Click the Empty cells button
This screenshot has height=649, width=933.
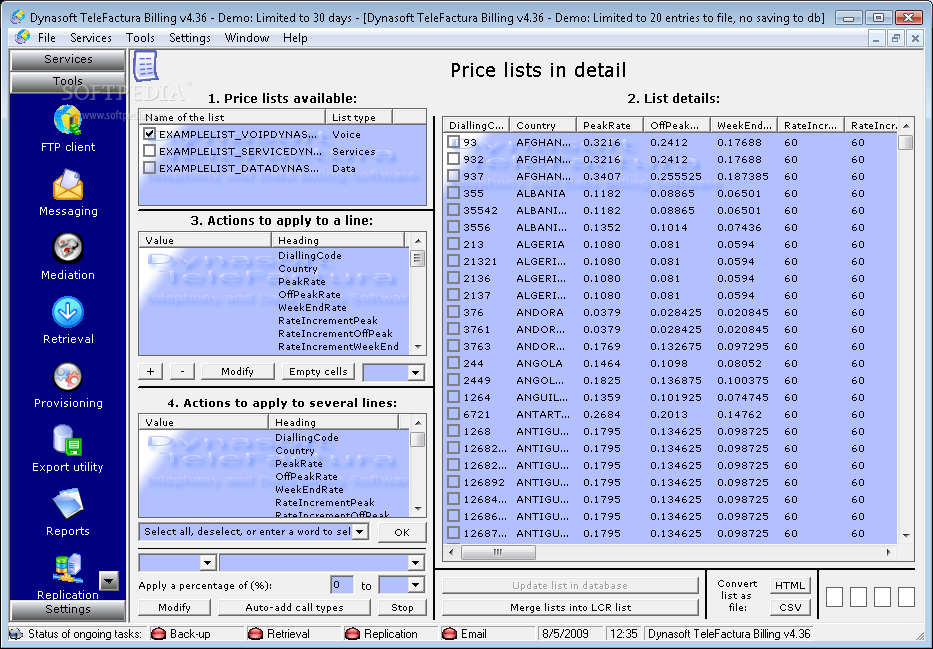click(x=318, y=371)
